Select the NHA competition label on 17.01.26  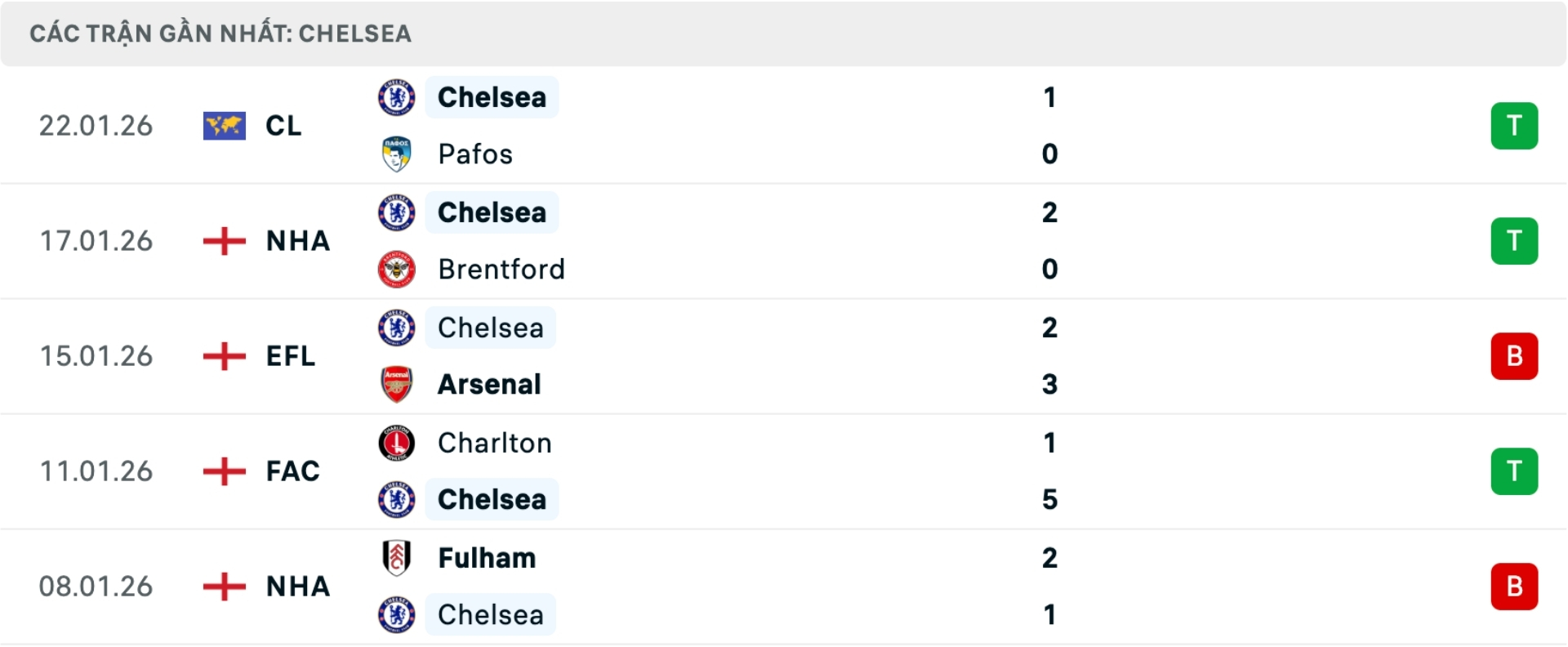pyautogui.click(x=297, y=241)
